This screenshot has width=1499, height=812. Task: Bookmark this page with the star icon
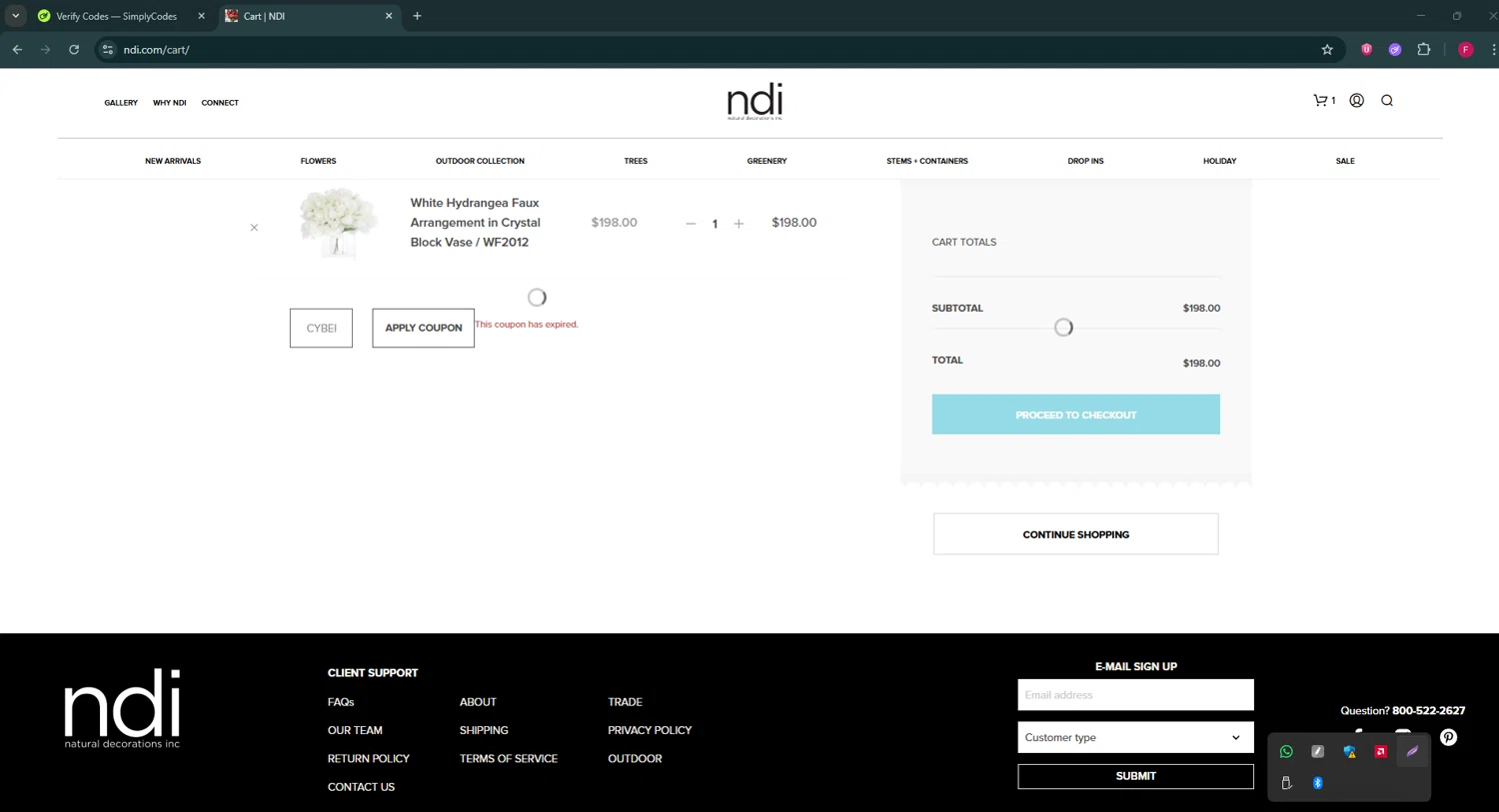(x=1327, y=49)
